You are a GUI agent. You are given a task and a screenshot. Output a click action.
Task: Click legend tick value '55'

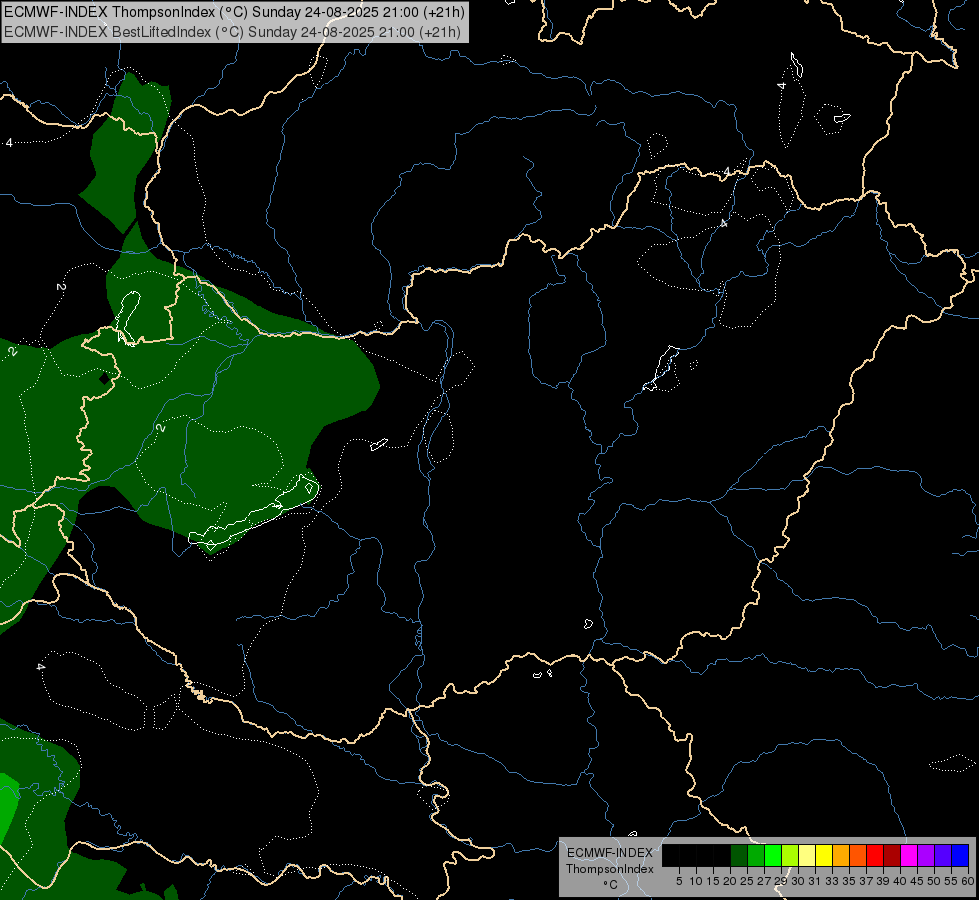click(951, 881)
